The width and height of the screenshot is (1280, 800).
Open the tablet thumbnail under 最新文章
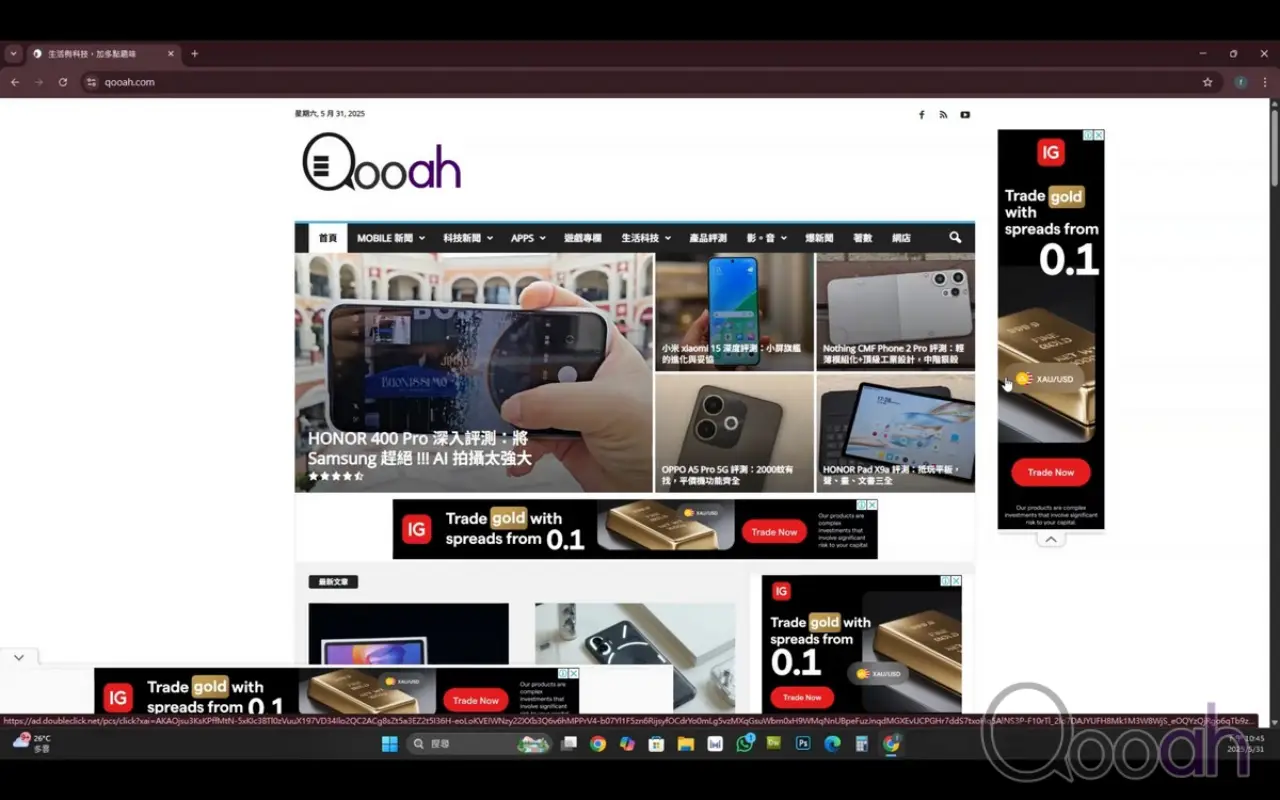click(x=408, y=634)
